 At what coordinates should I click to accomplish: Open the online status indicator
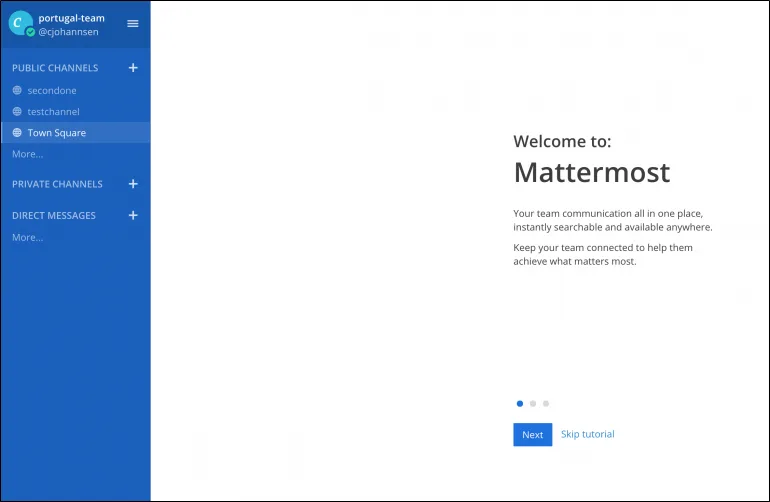pyautogui.click(x=30, y=32)
